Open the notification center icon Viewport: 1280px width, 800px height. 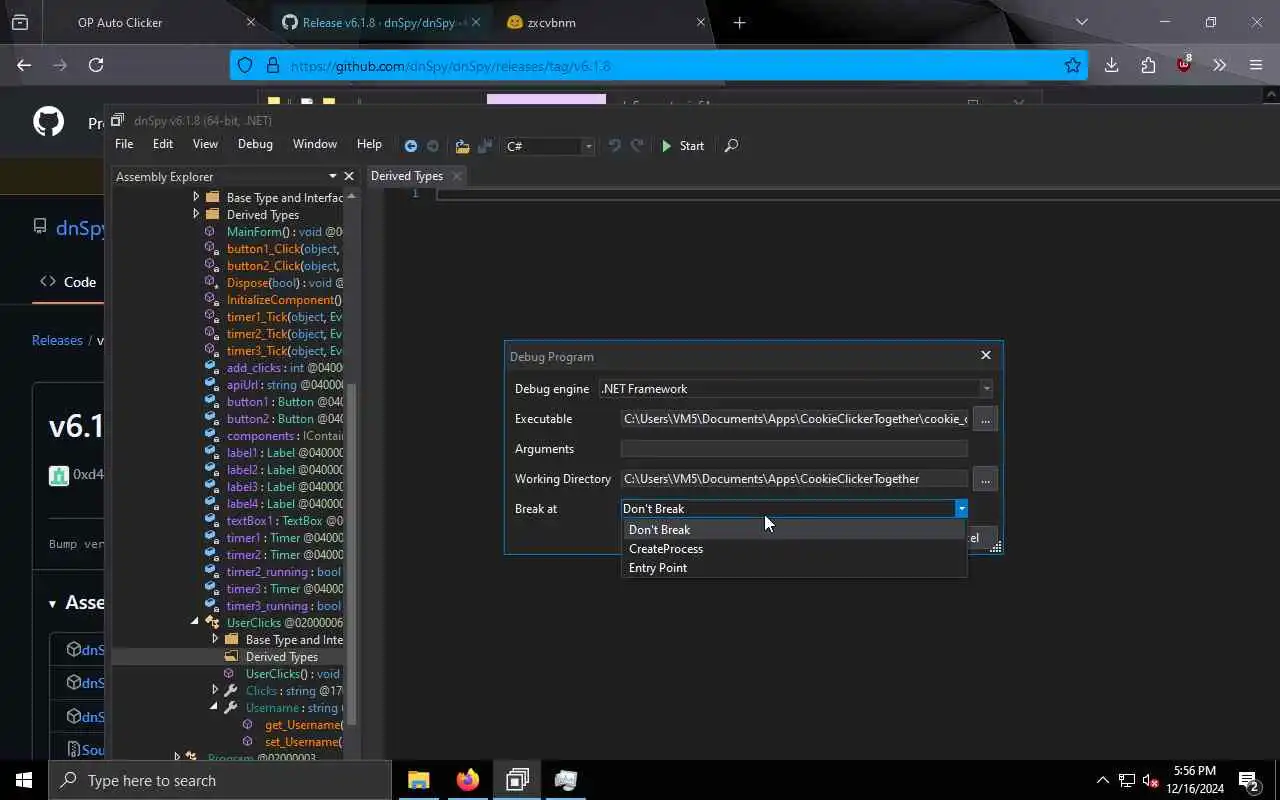[x=1249, y=780]
